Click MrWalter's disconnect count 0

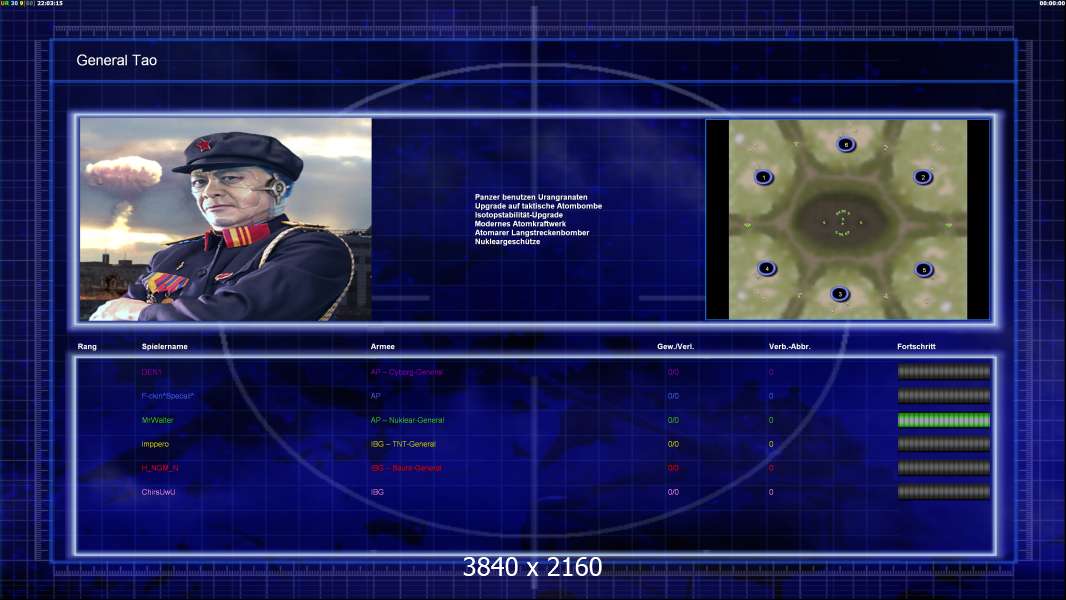(x=771, y=420)
